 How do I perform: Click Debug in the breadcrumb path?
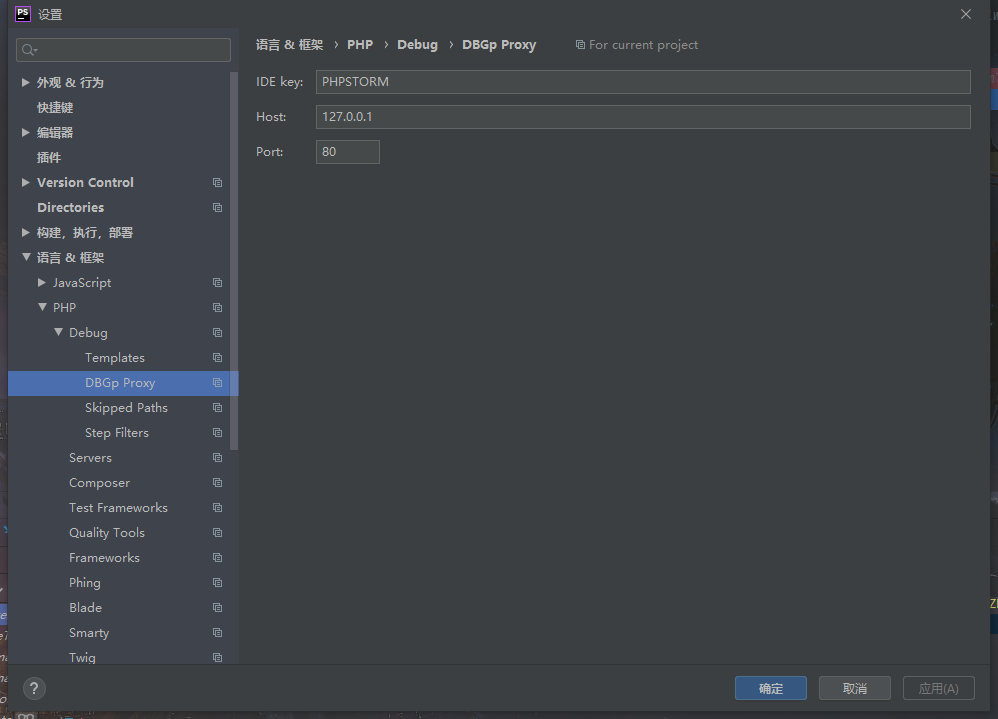[418, 45]
